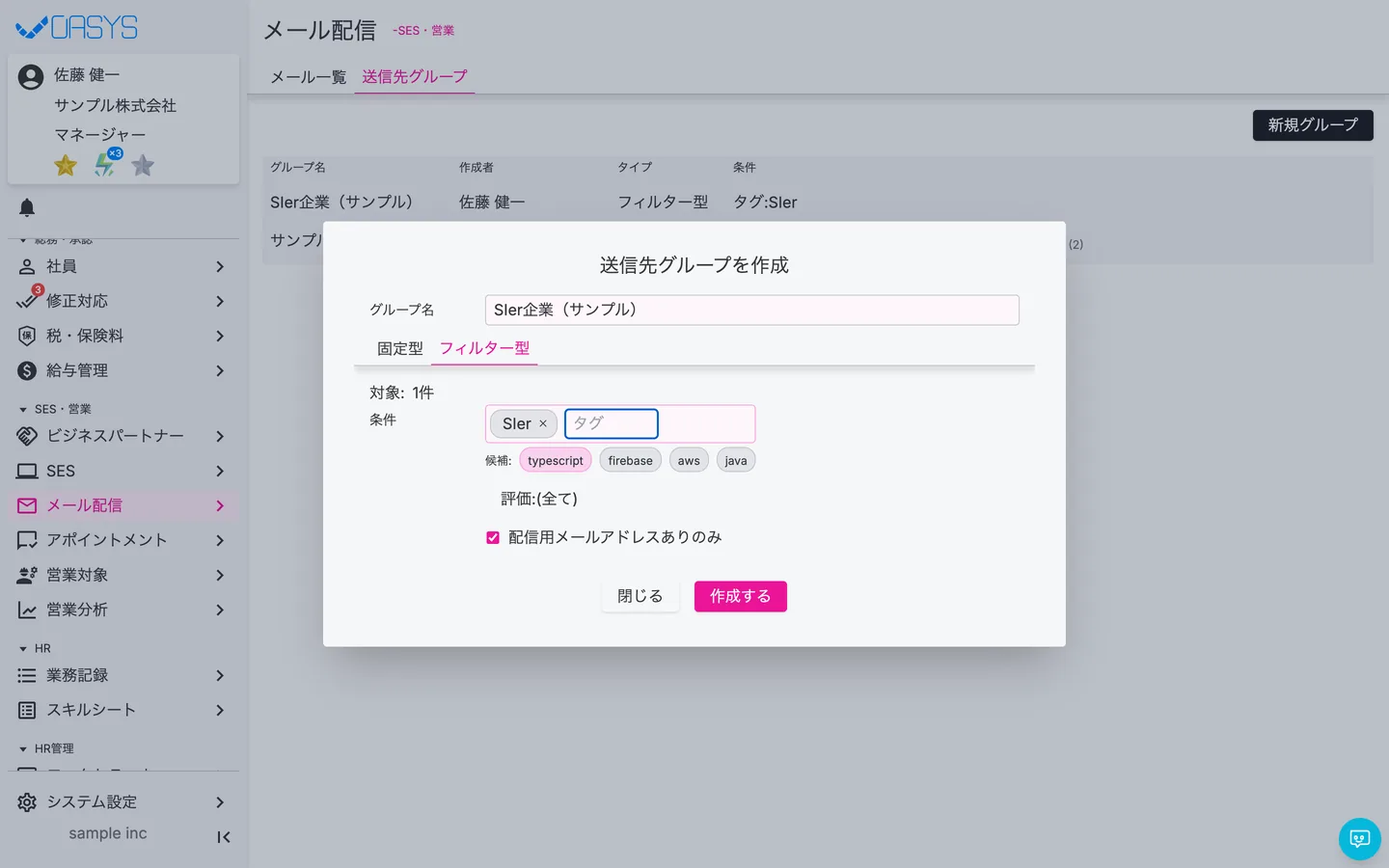Click the grey star badge

[143, 166]
